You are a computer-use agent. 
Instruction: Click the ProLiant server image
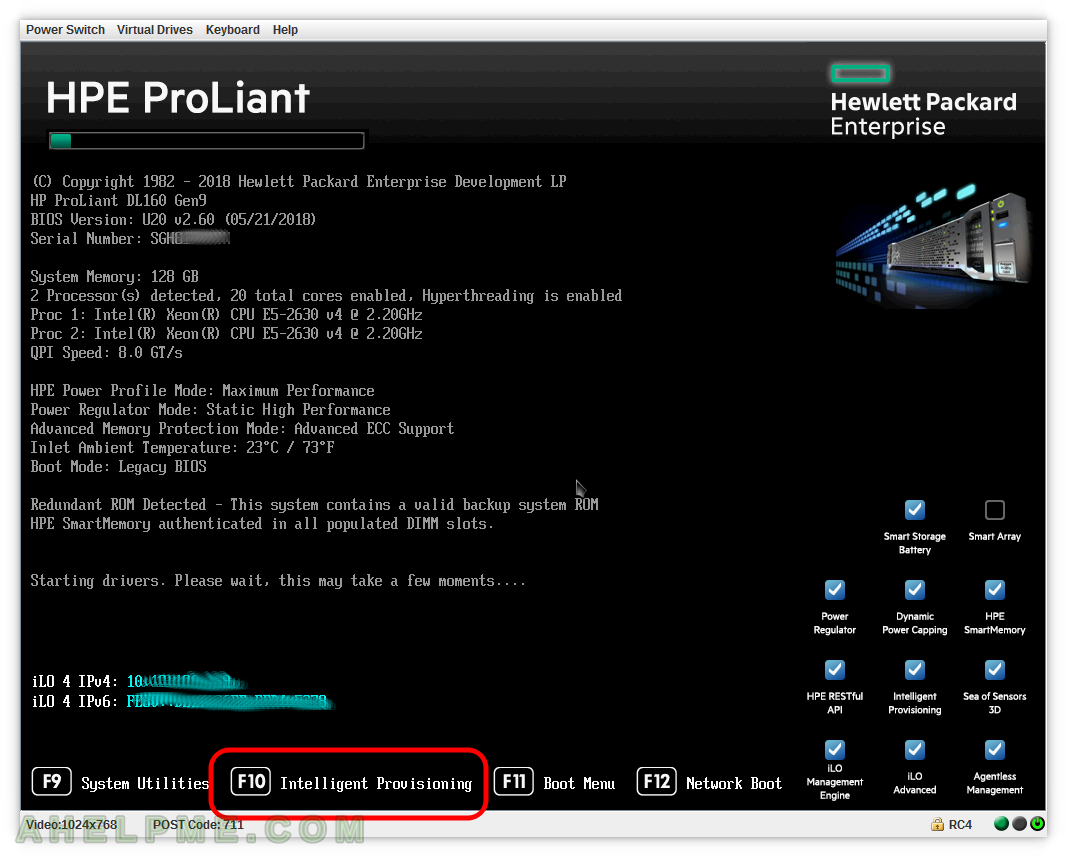point(934,244)
